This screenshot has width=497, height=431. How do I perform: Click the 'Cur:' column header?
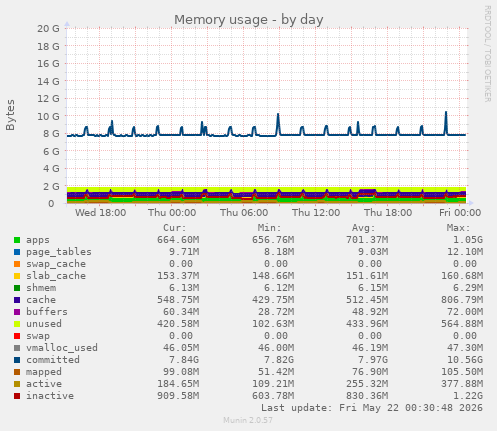pos(175,228)
